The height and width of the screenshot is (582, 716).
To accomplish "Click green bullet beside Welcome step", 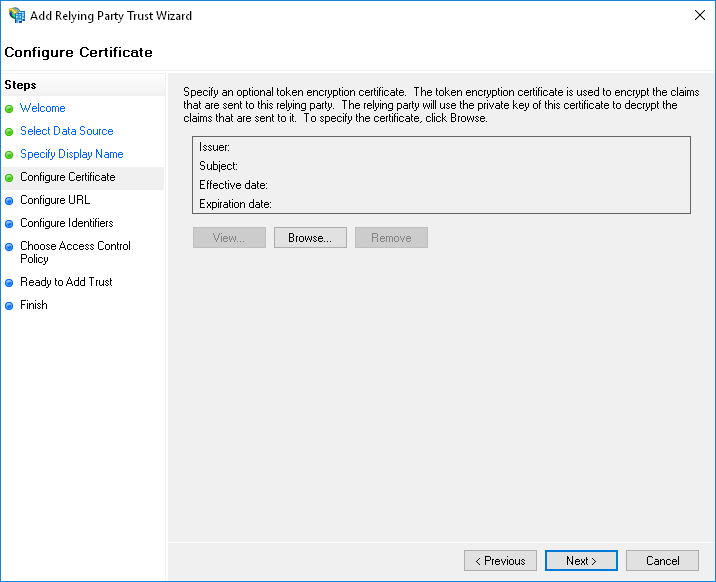I will coord(9,109).
